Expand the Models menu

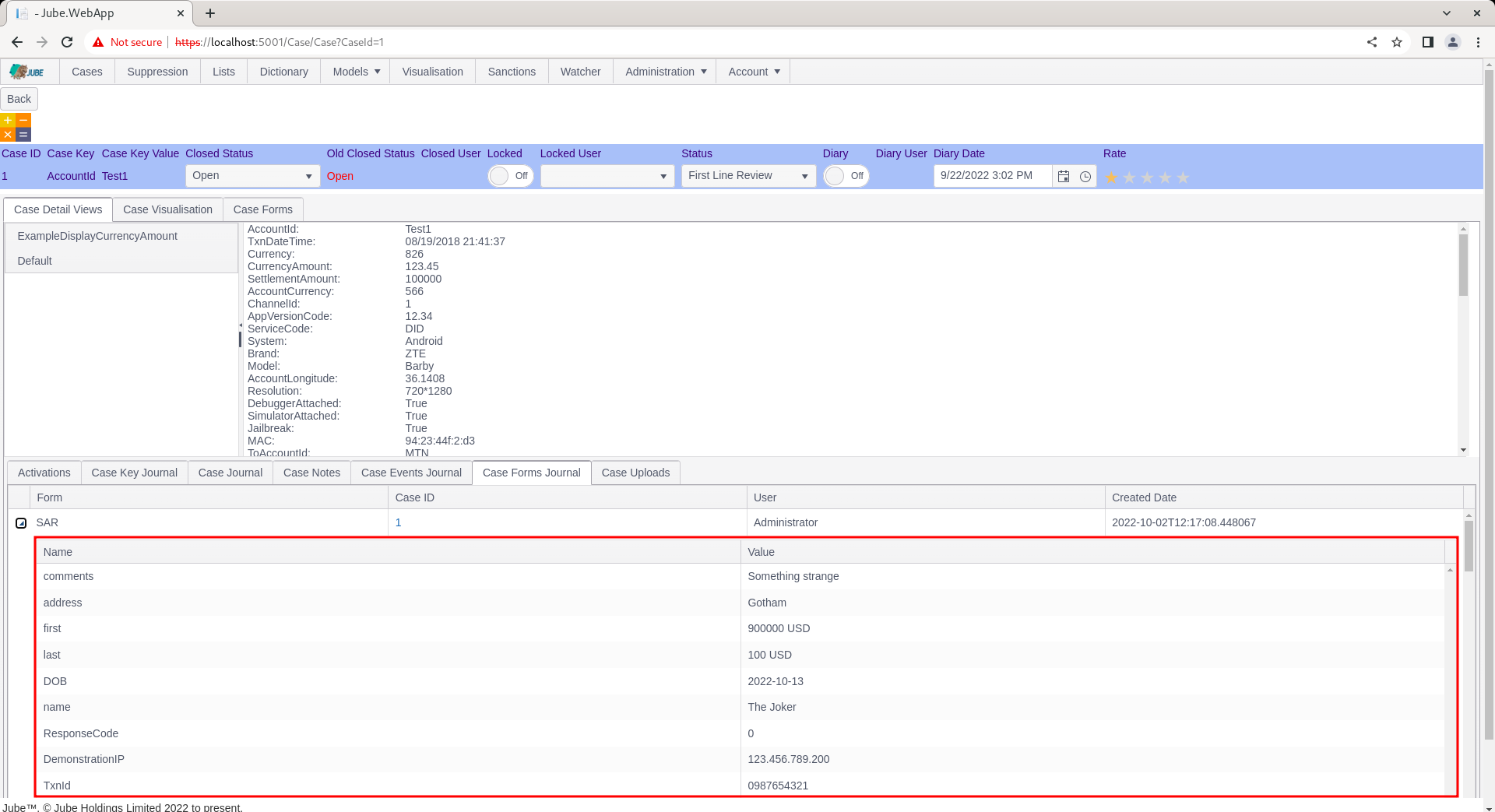356,72
